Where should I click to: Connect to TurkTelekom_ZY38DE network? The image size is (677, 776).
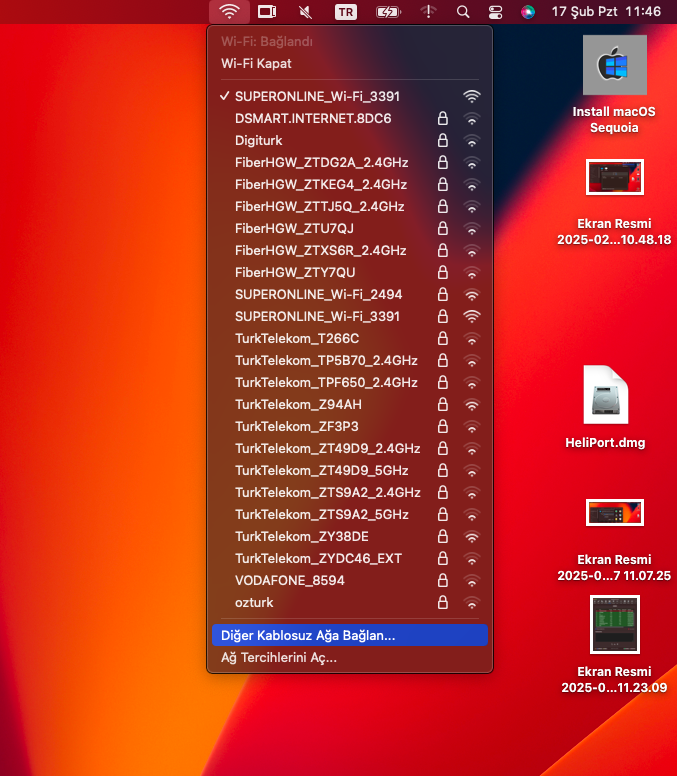(x=350, y=536)
